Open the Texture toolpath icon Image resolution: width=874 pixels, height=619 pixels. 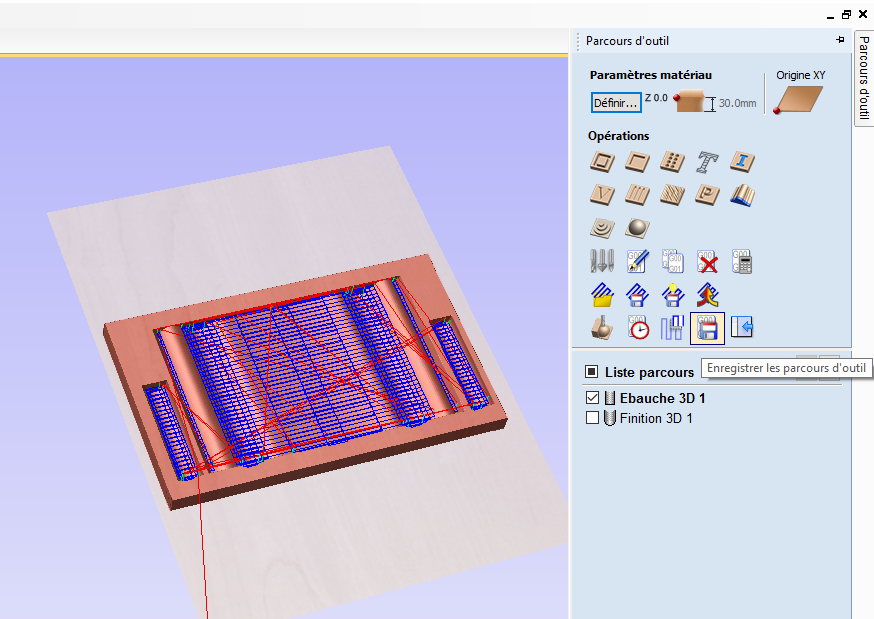(x=672, y=195)
